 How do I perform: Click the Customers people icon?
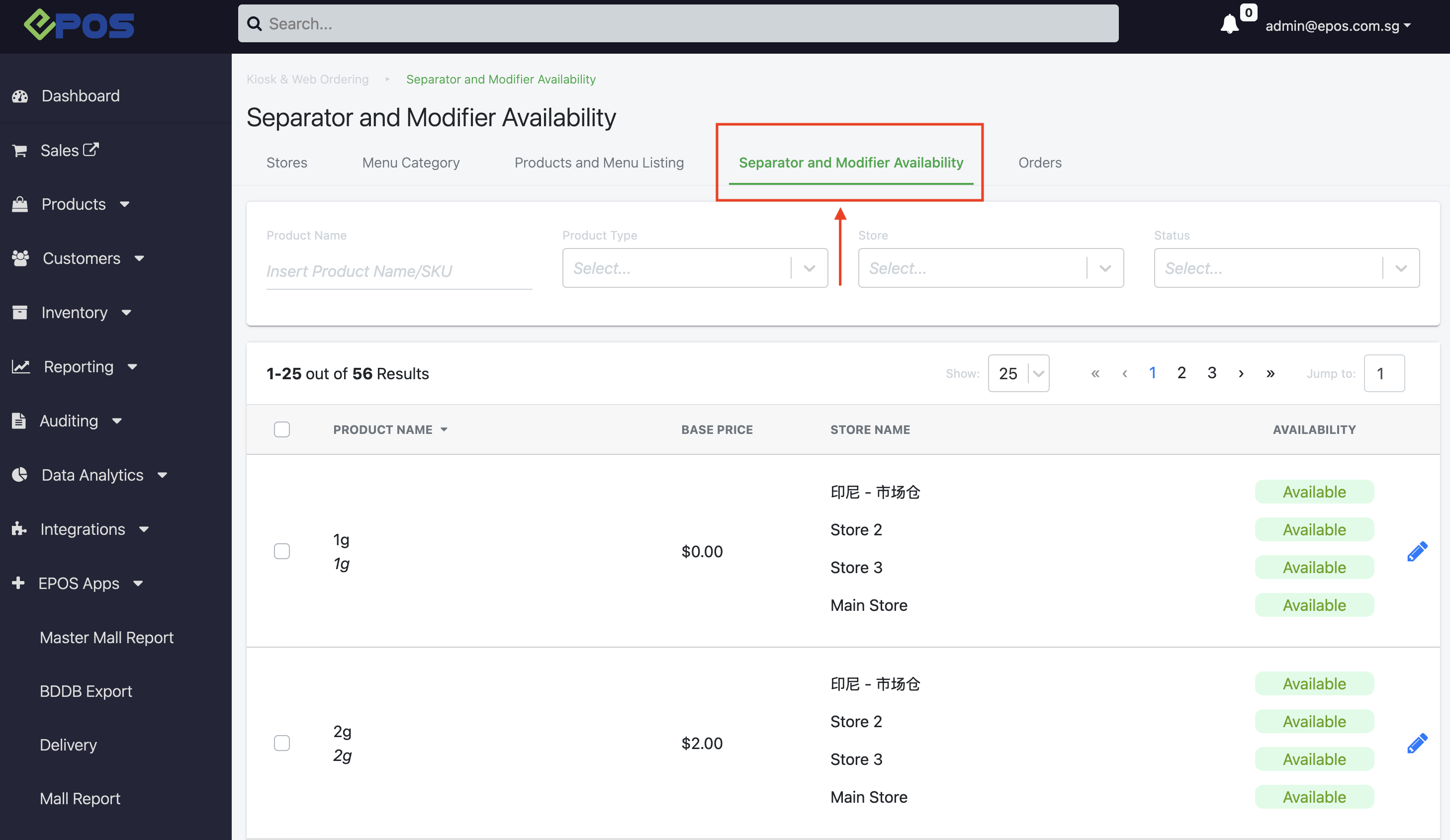[x=21, y=258]
